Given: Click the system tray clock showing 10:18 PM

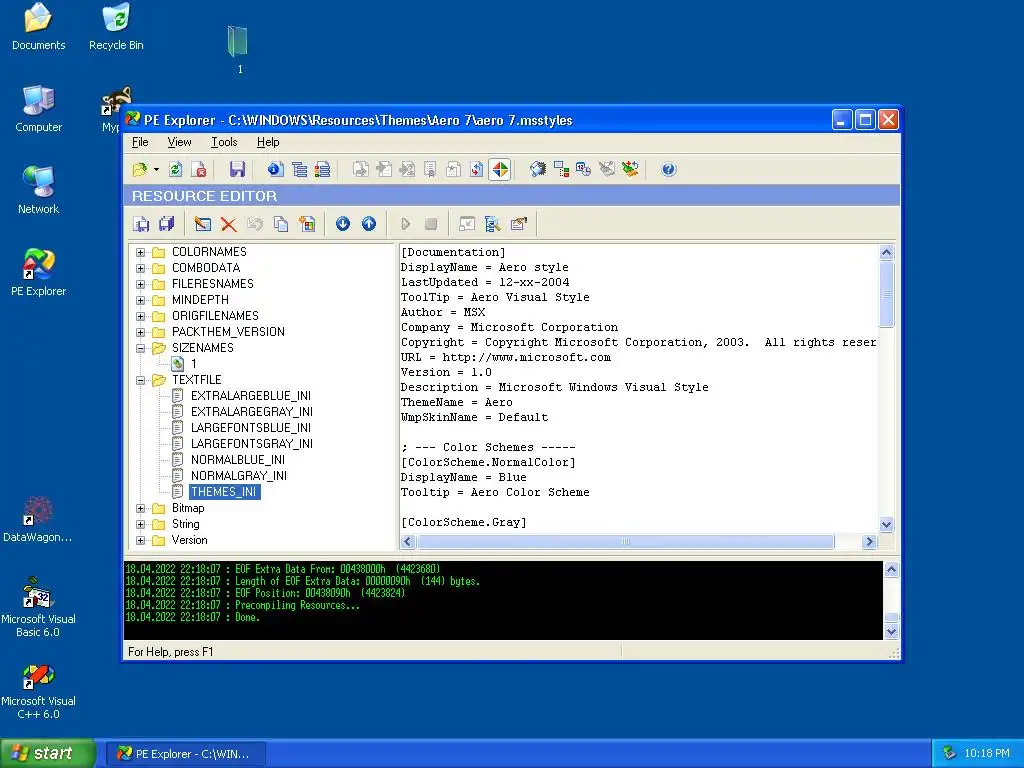Looking at the screenshot, I should (x=987, y=754).
